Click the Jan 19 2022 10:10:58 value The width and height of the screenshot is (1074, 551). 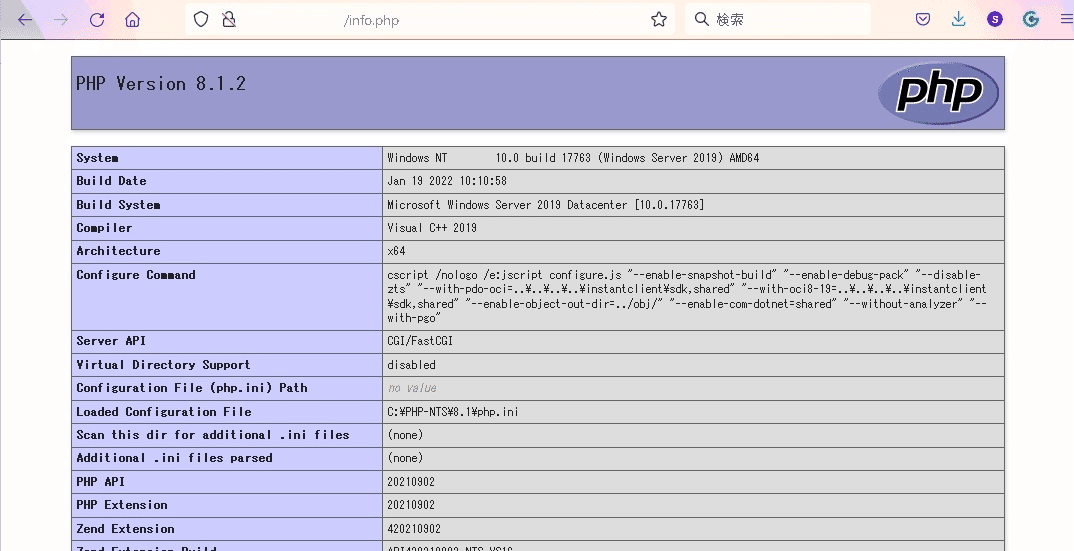click(x=447, y=181)
